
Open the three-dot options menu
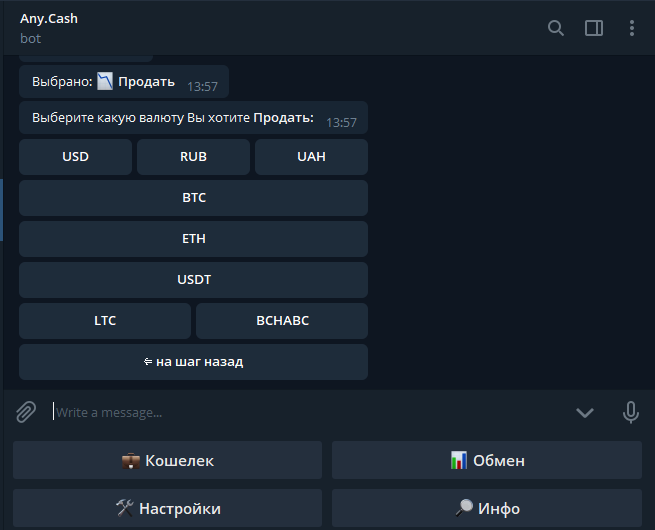coord(632,28)
